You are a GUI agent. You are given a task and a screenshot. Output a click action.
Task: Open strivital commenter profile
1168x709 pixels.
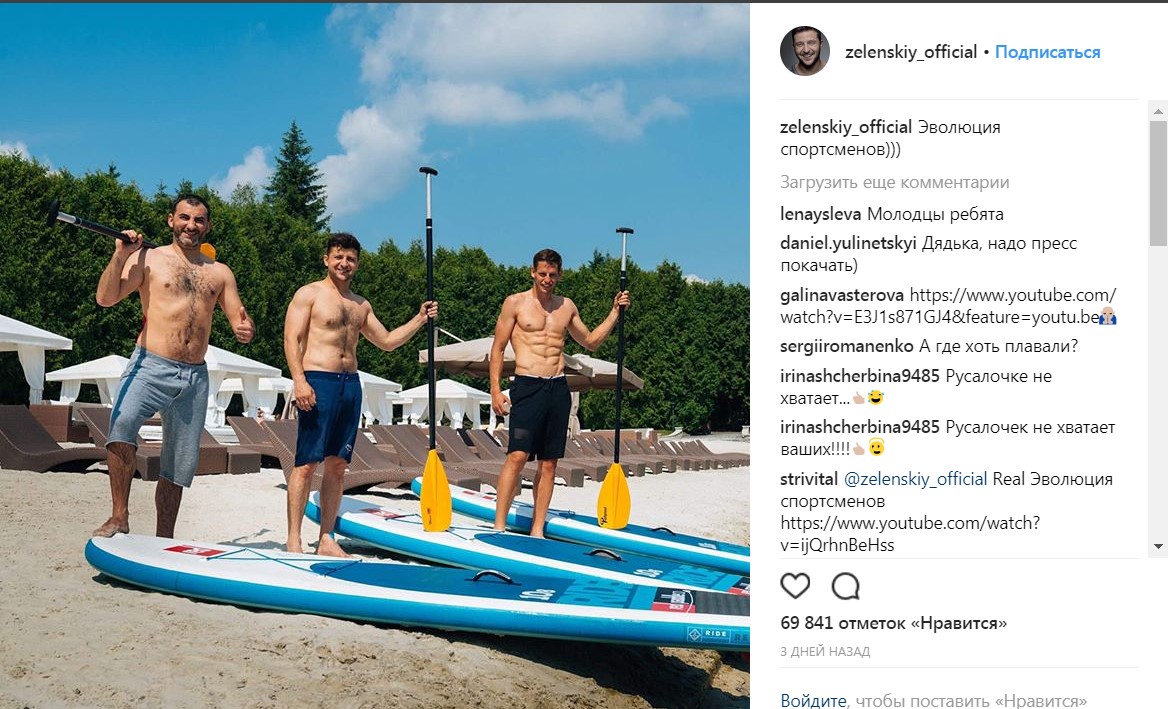point(808,479)
